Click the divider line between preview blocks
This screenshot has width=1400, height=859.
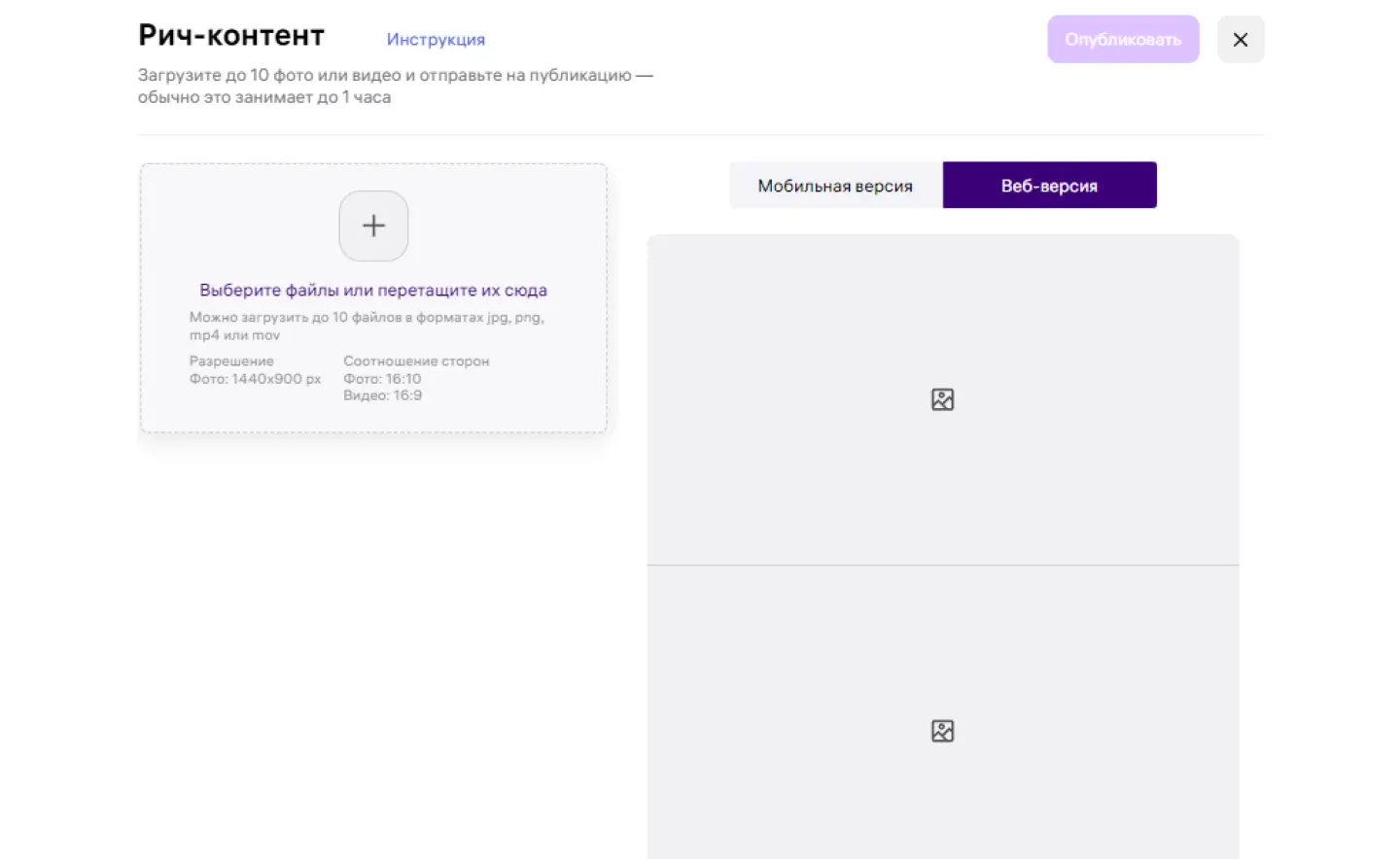[x=943, y=565]
